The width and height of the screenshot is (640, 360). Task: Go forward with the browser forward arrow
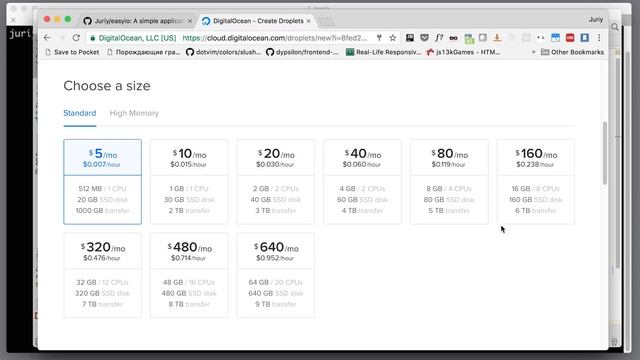(61, 38)
